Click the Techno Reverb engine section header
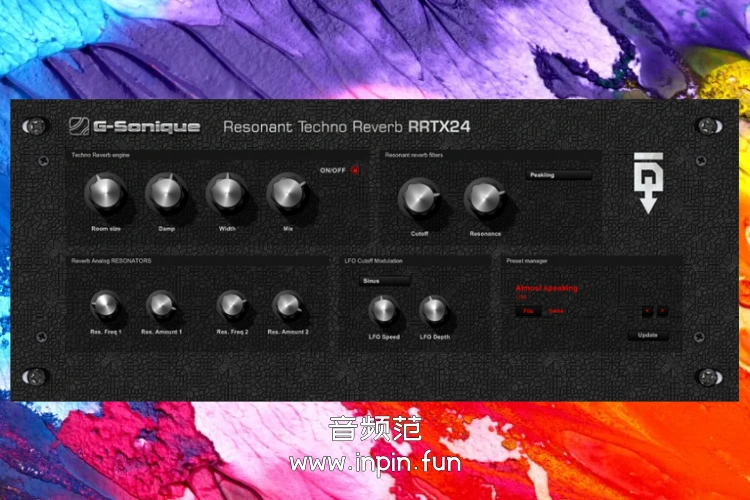 [100, 155]
